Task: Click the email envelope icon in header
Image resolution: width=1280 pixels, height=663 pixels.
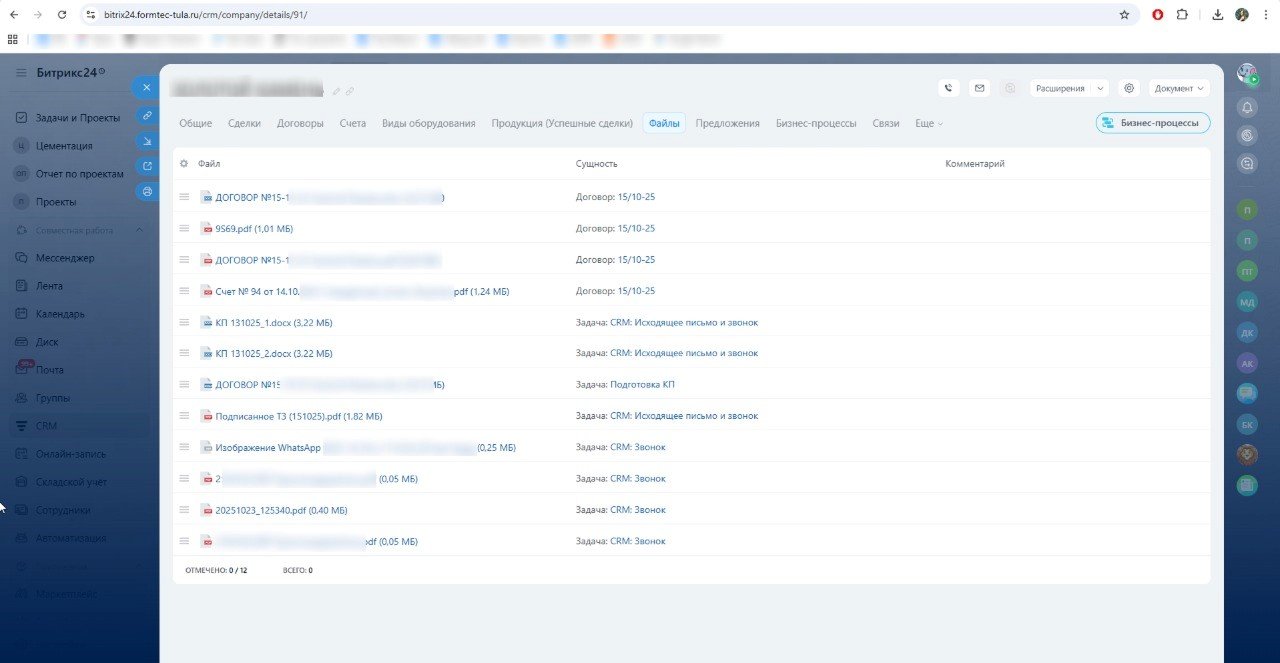Action: click(979, 88)
